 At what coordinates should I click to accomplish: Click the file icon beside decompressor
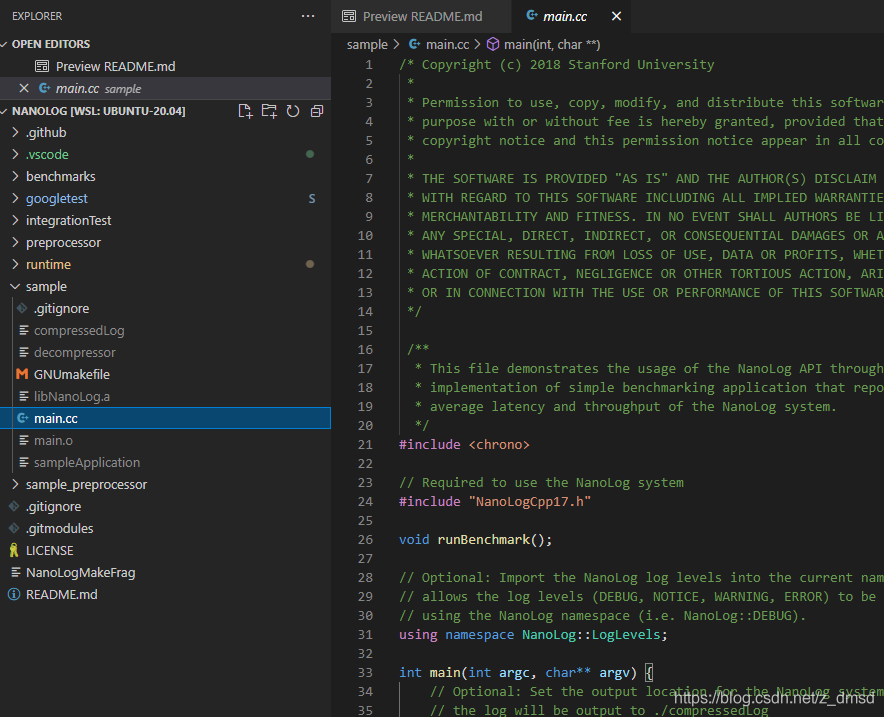coord(24,352)
